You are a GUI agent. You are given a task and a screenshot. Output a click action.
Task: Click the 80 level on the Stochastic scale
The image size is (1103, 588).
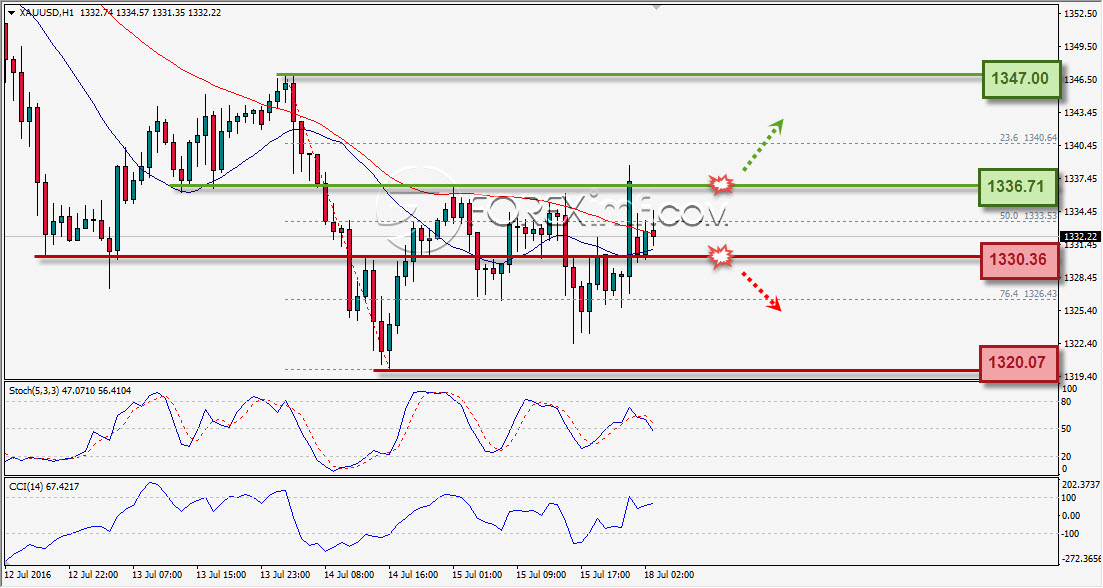[1066, 402]
